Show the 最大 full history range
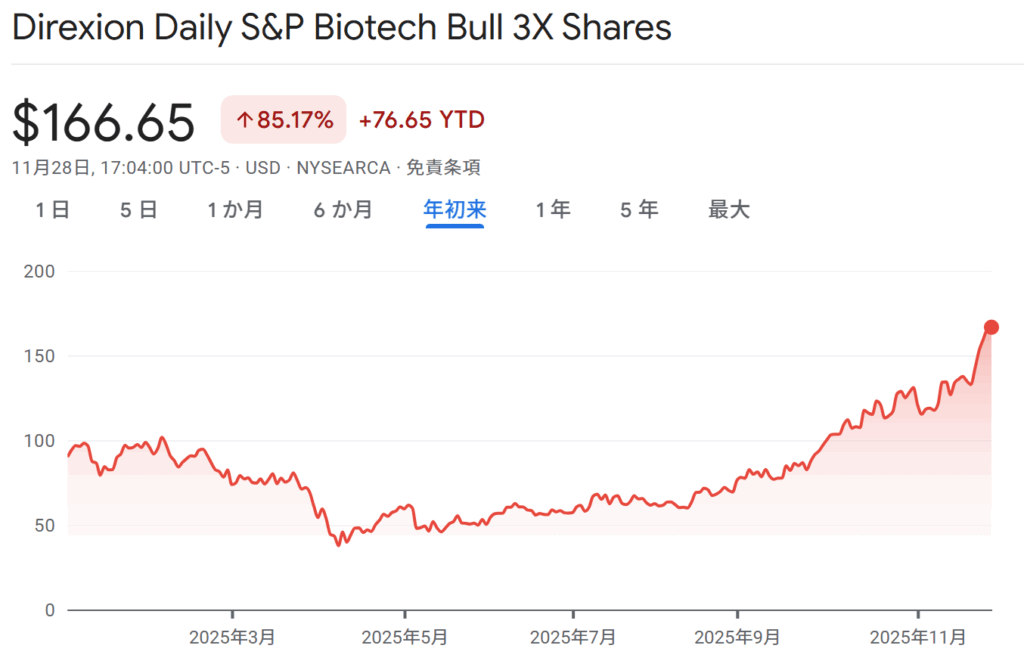Image resolution: width=1024 pixels, height=667 pixels. click(729, 210)
